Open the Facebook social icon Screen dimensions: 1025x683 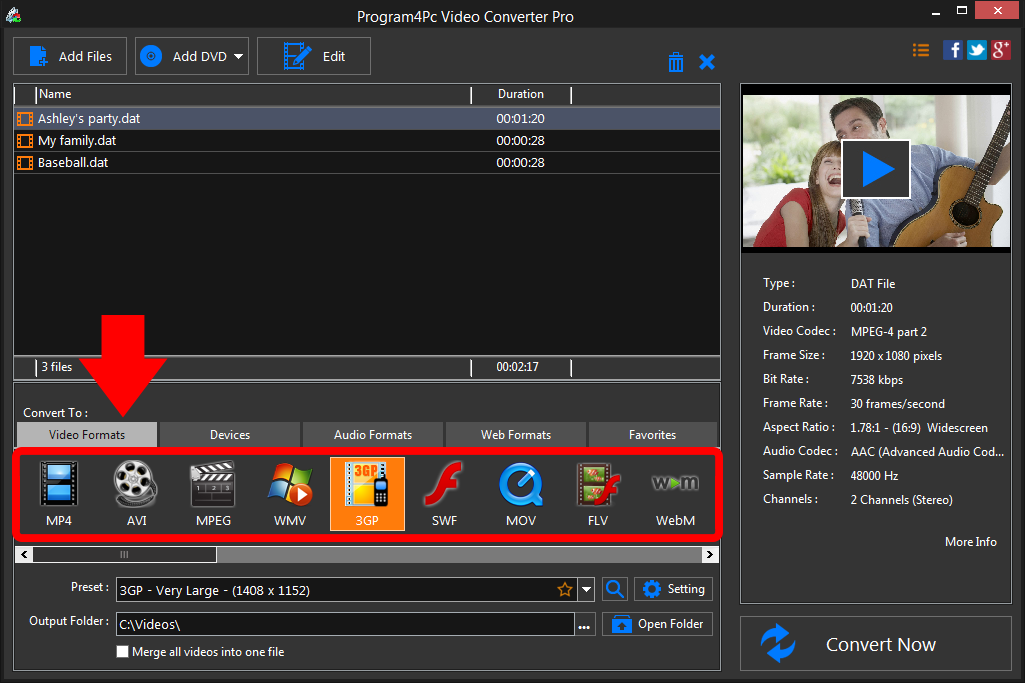point(953,50)
